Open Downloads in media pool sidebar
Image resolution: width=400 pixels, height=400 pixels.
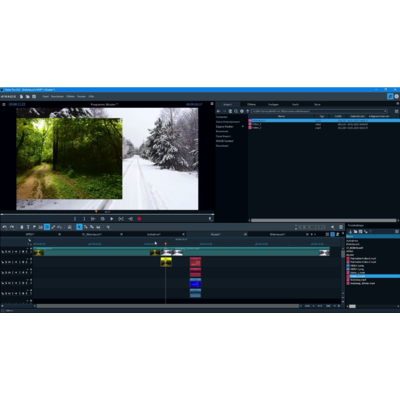[x=222, y=146]
